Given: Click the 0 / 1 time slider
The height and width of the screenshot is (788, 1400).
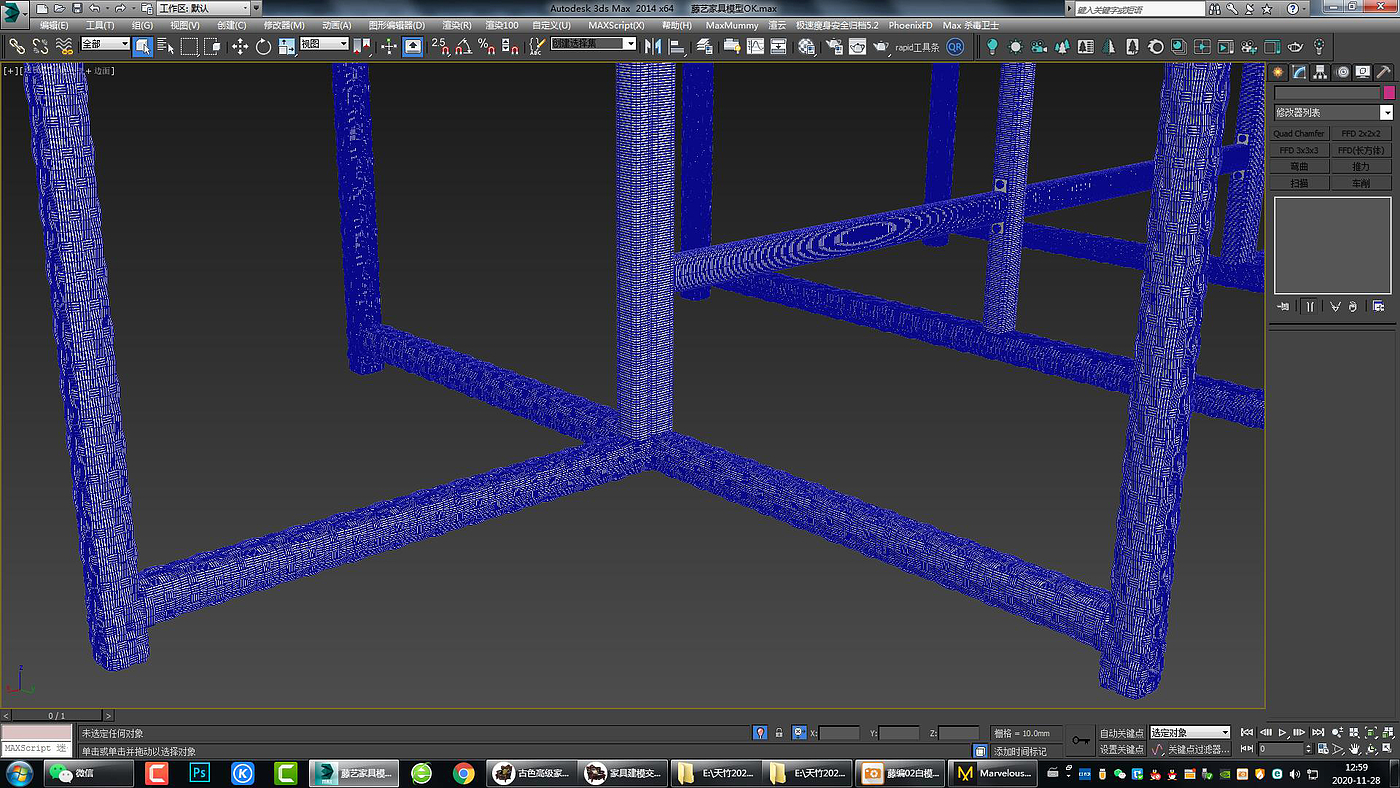Looking at the screenshot, I should click(57, 716).
